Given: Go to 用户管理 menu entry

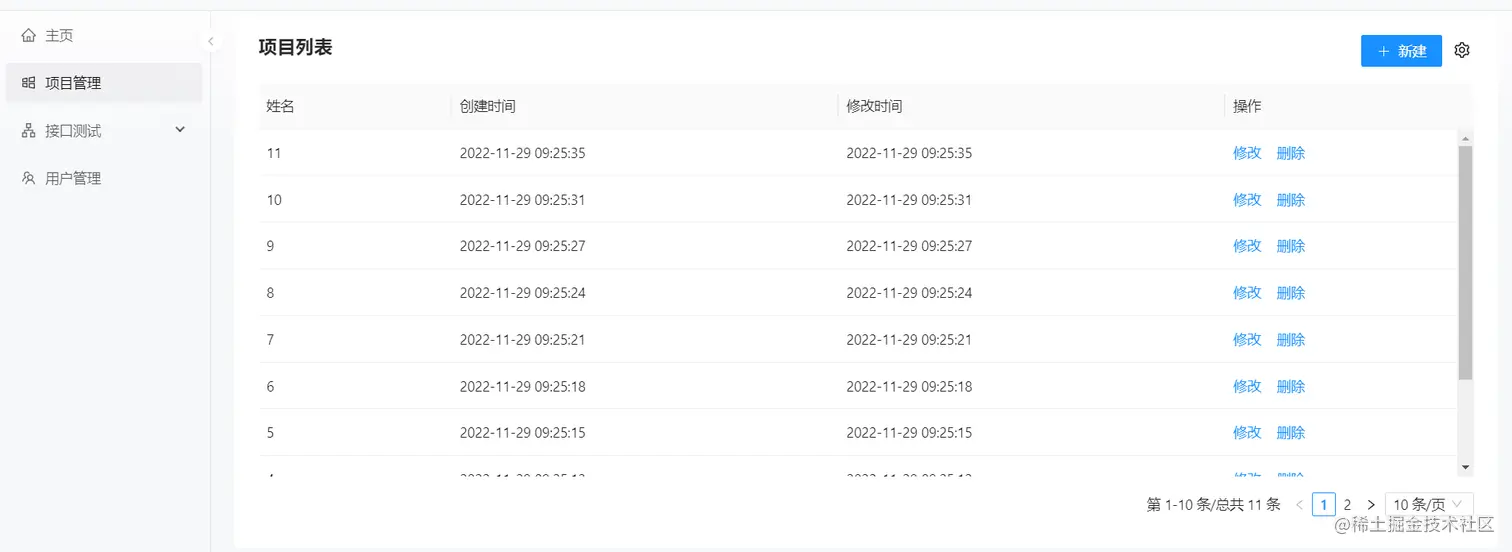Looking at the screenshot, I should 104,178.
